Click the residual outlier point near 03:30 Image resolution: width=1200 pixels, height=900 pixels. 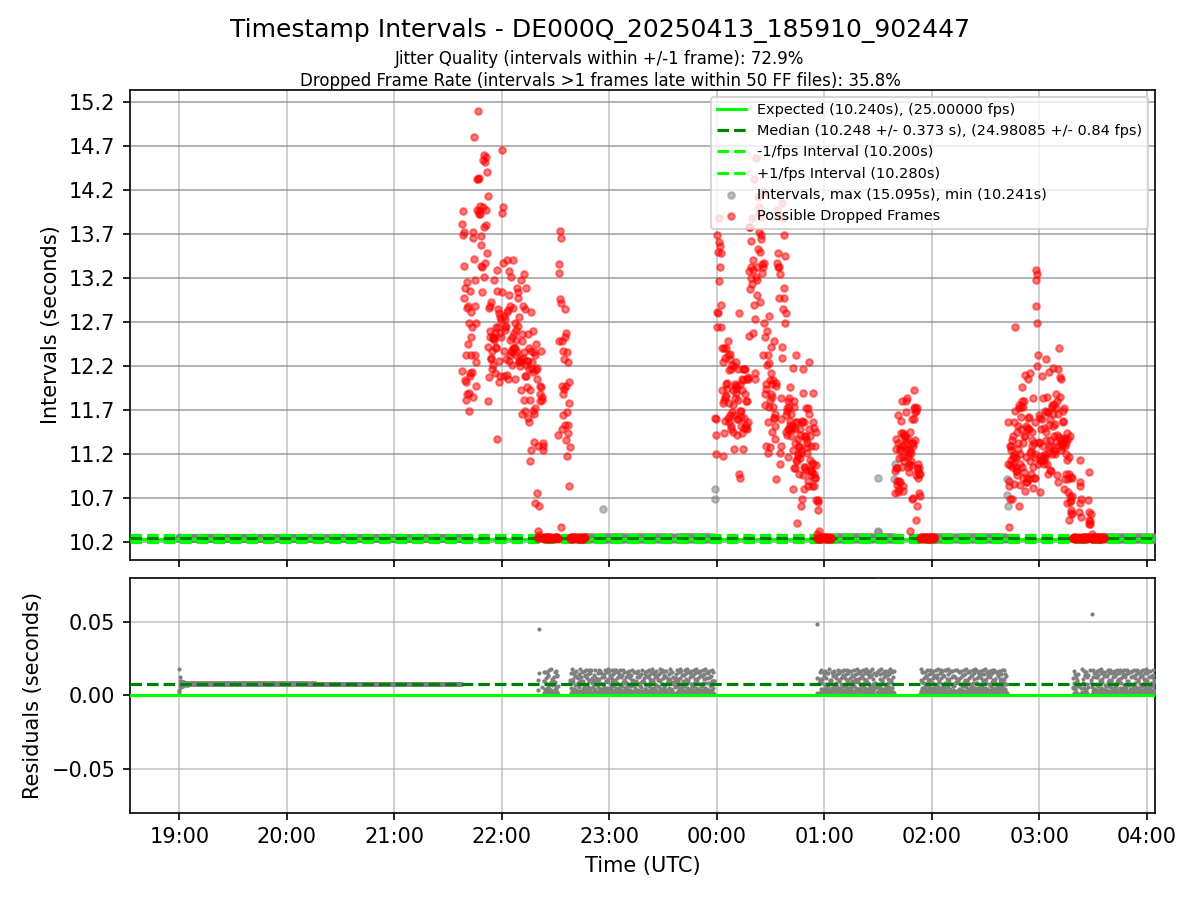pos(1092,614)
